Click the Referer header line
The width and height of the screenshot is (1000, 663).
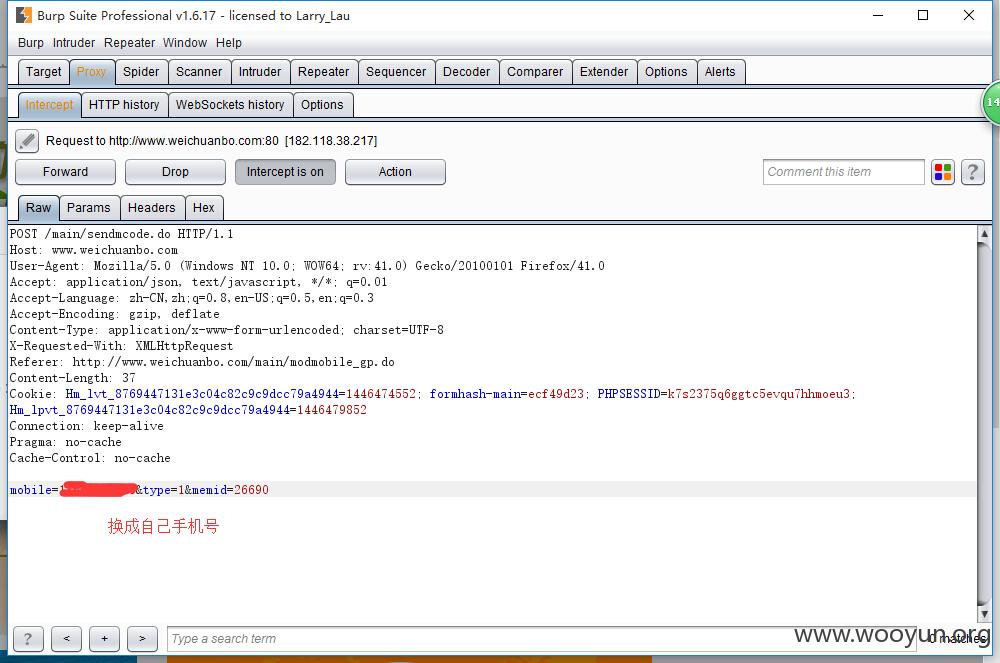[x=202, y=362]
